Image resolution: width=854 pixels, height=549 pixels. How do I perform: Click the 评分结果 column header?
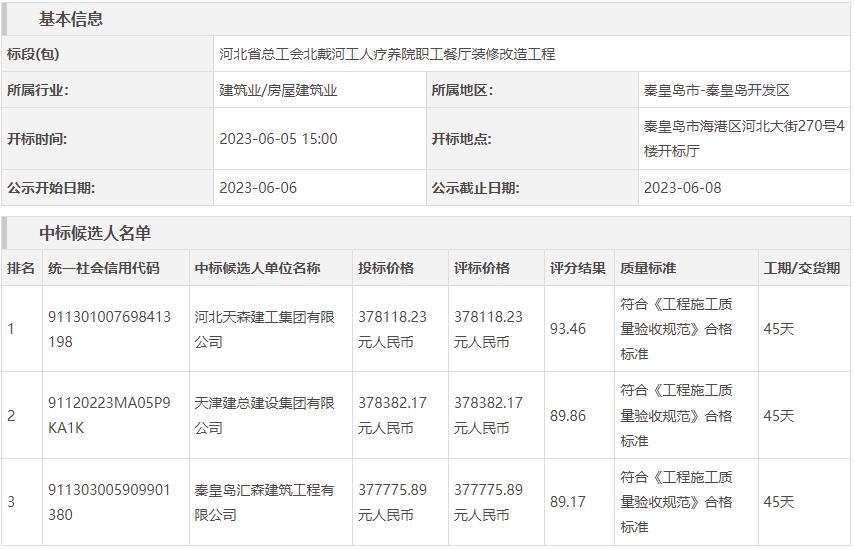[577, 268]
